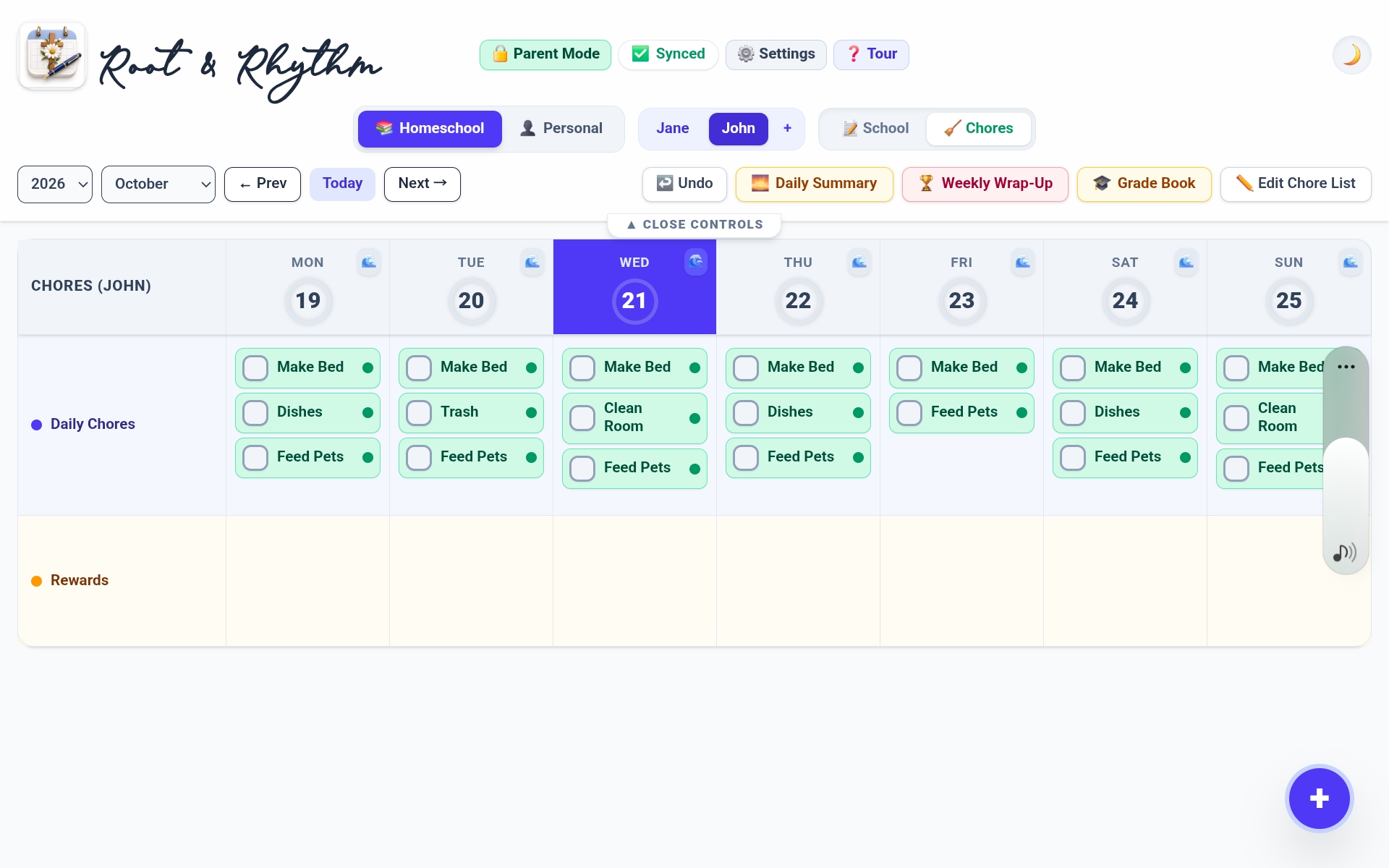The image size is (1389, 868).
Task: Add a new child with the plus icon
Action: click(787, 128)
